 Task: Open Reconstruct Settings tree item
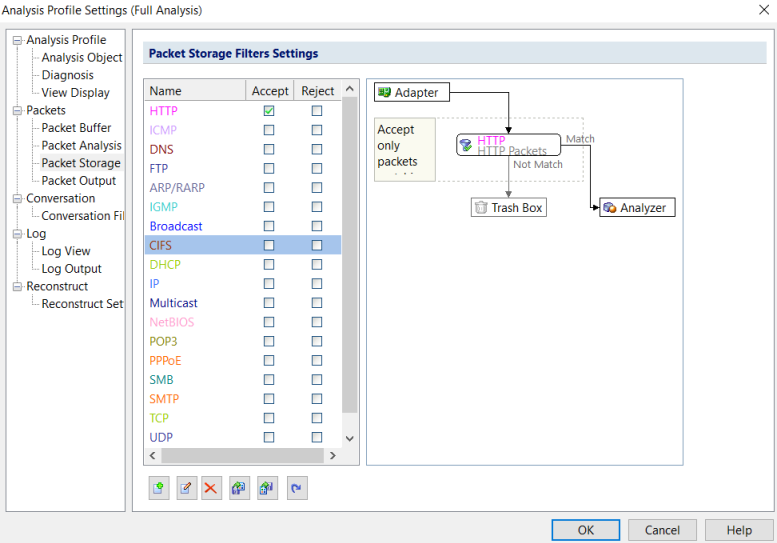point(82,304)
